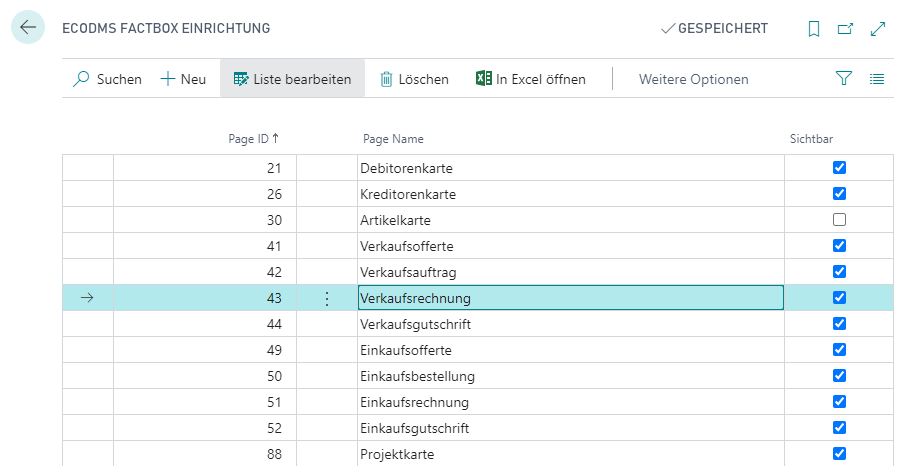Click Page ID cell 42
The height and width of the screenshot is (466, 921).
tap(204, 272)
